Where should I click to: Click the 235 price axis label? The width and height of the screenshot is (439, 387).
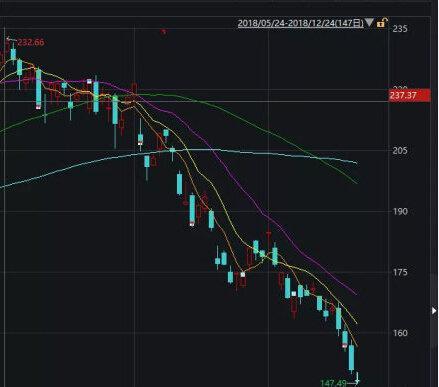[x=400, y=29]
